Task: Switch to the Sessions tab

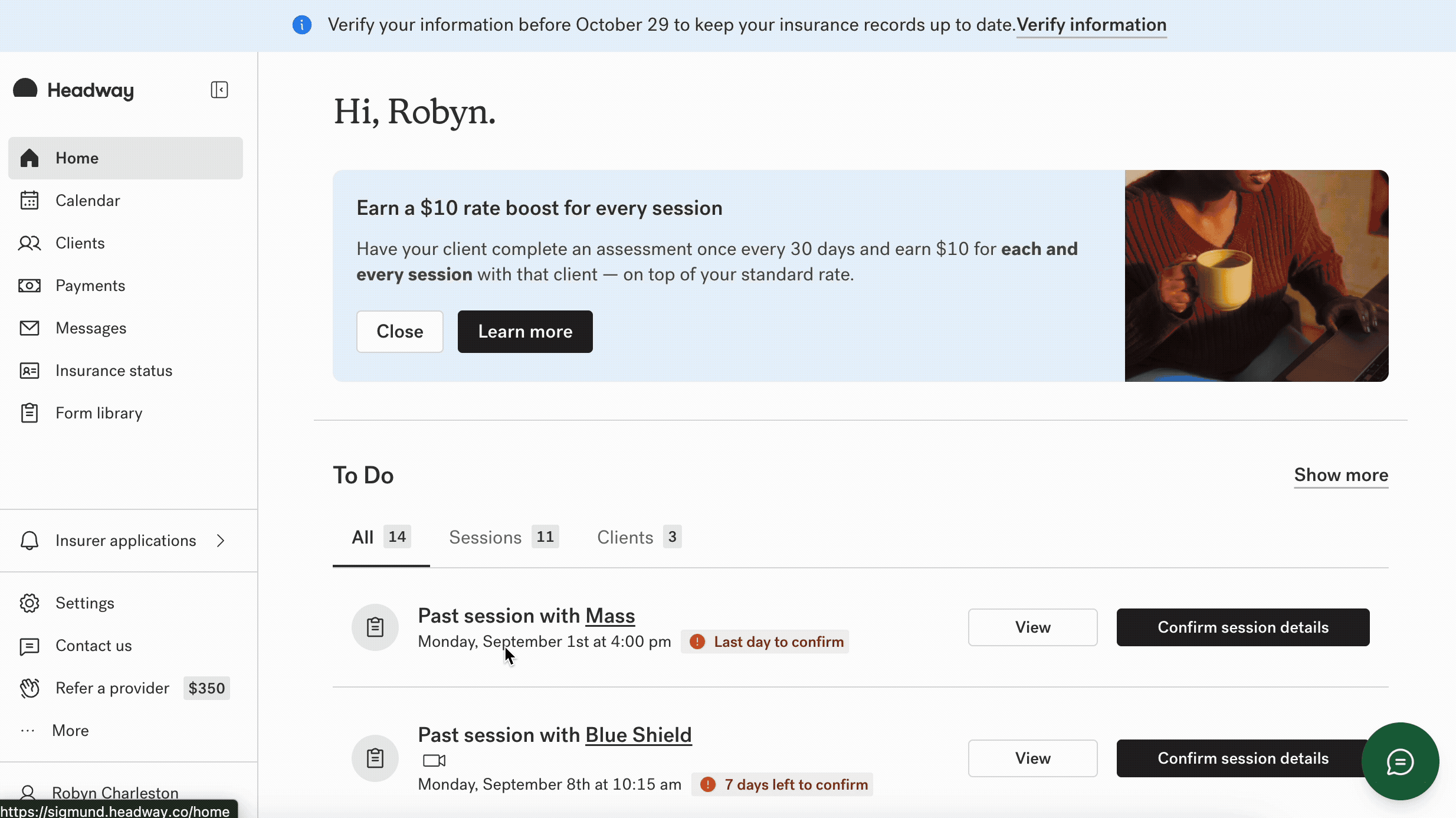Action: pyautogui.click(x=484, y=537)
